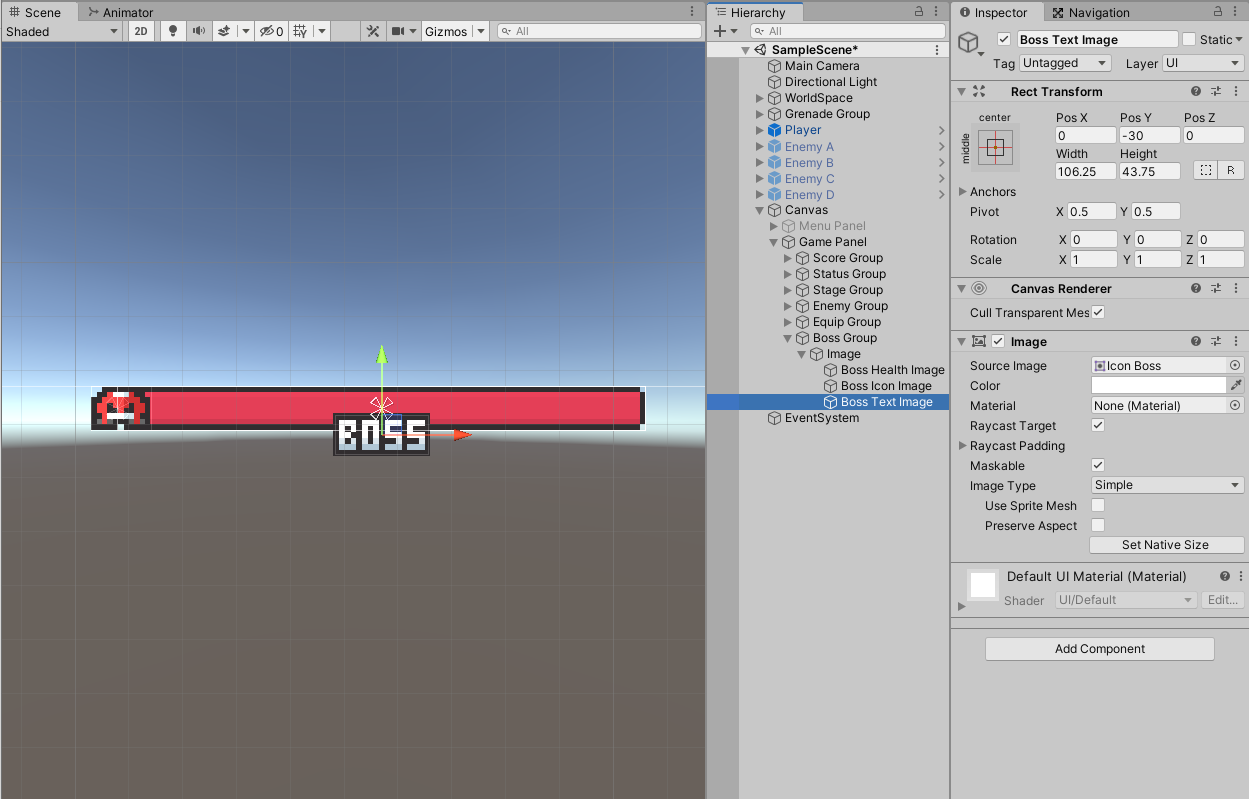
Task: Open Scene panel three-dot options menu
Action: pos(693,12)
